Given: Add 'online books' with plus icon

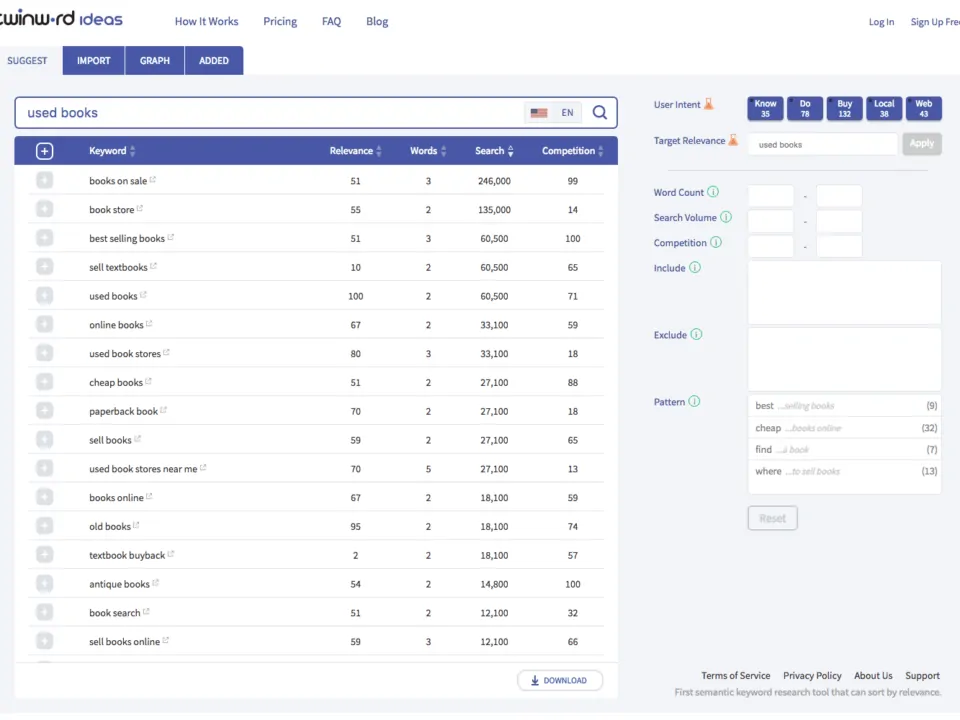Looking at the screenshot, I should 44,324.
